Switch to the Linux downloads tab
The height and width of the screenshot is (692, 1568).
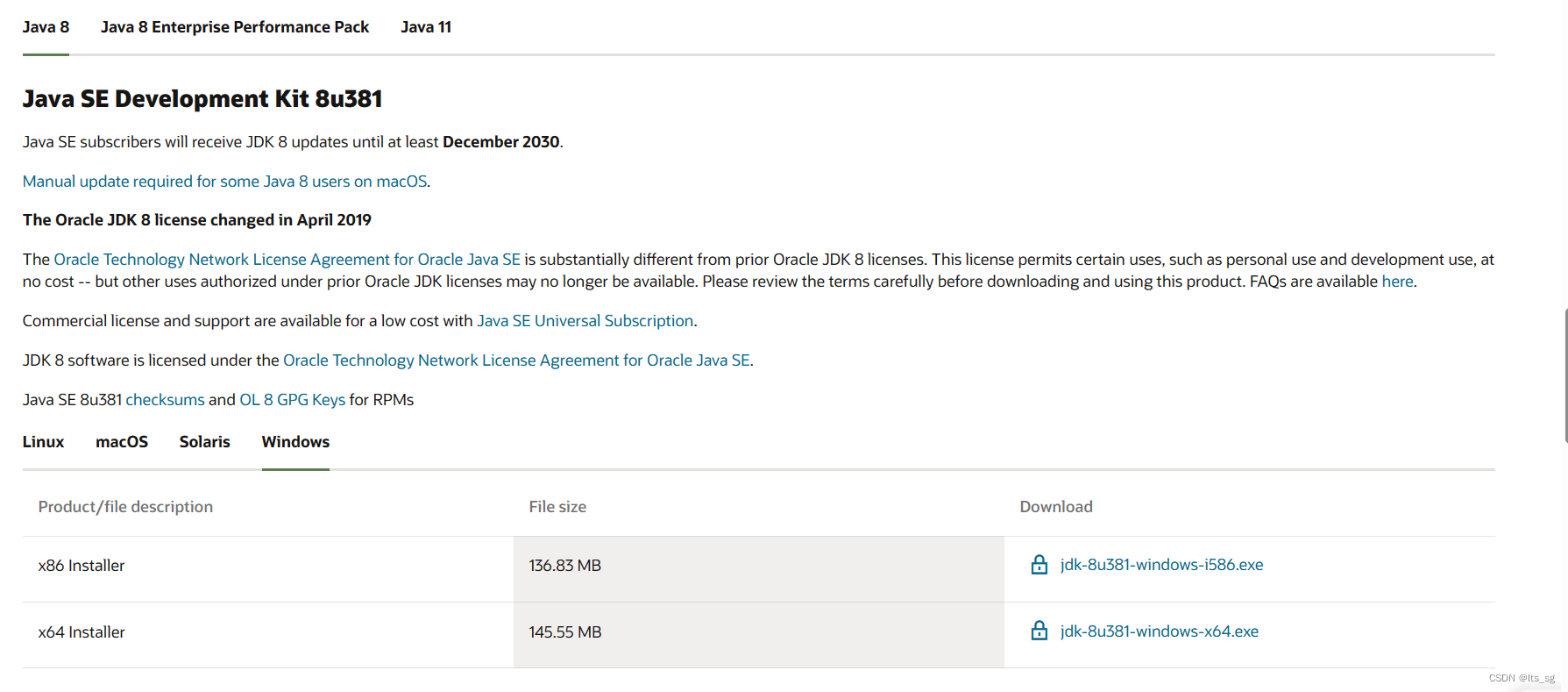(x=43, y=442)
